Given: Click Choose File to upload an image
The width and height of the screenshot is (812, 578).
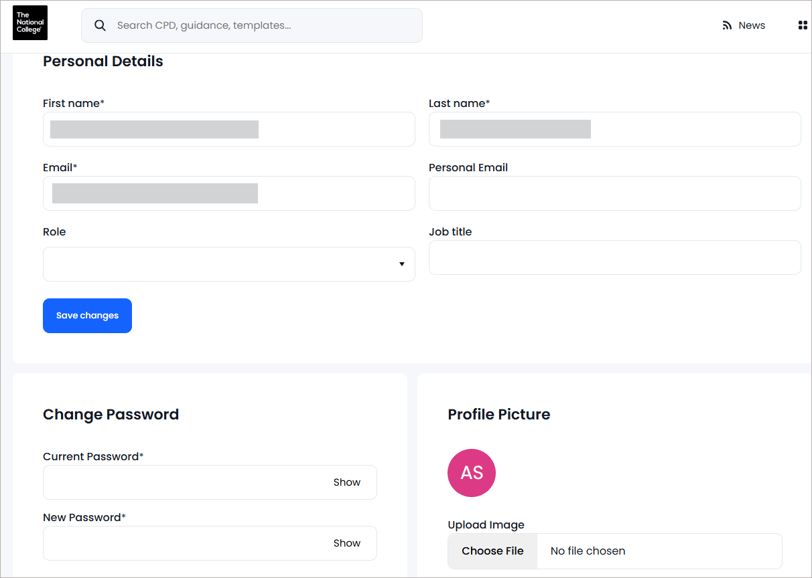Looking at the screenshot, I should 492,550.
